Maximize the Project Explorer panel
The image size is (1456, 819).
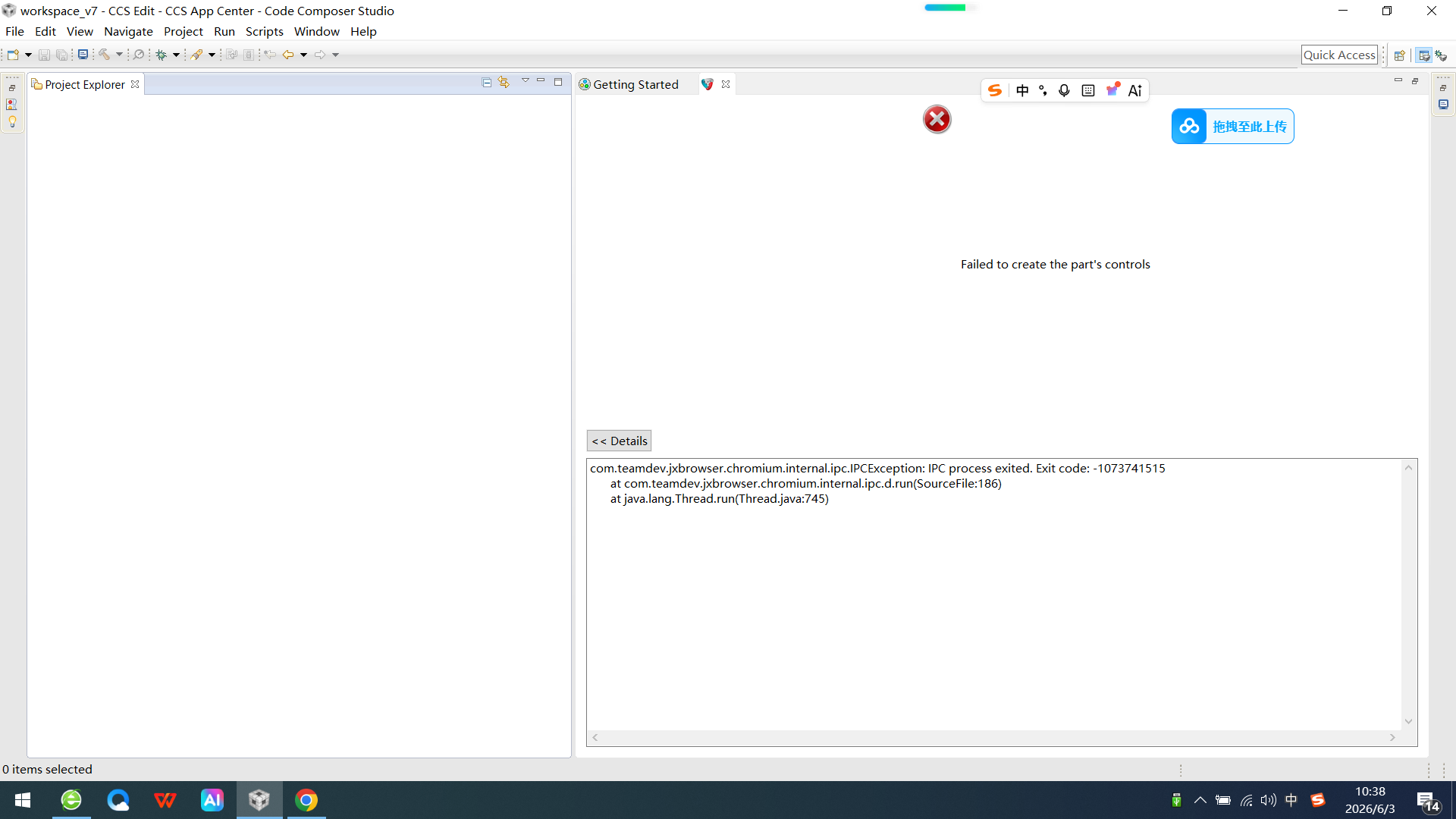558,82
